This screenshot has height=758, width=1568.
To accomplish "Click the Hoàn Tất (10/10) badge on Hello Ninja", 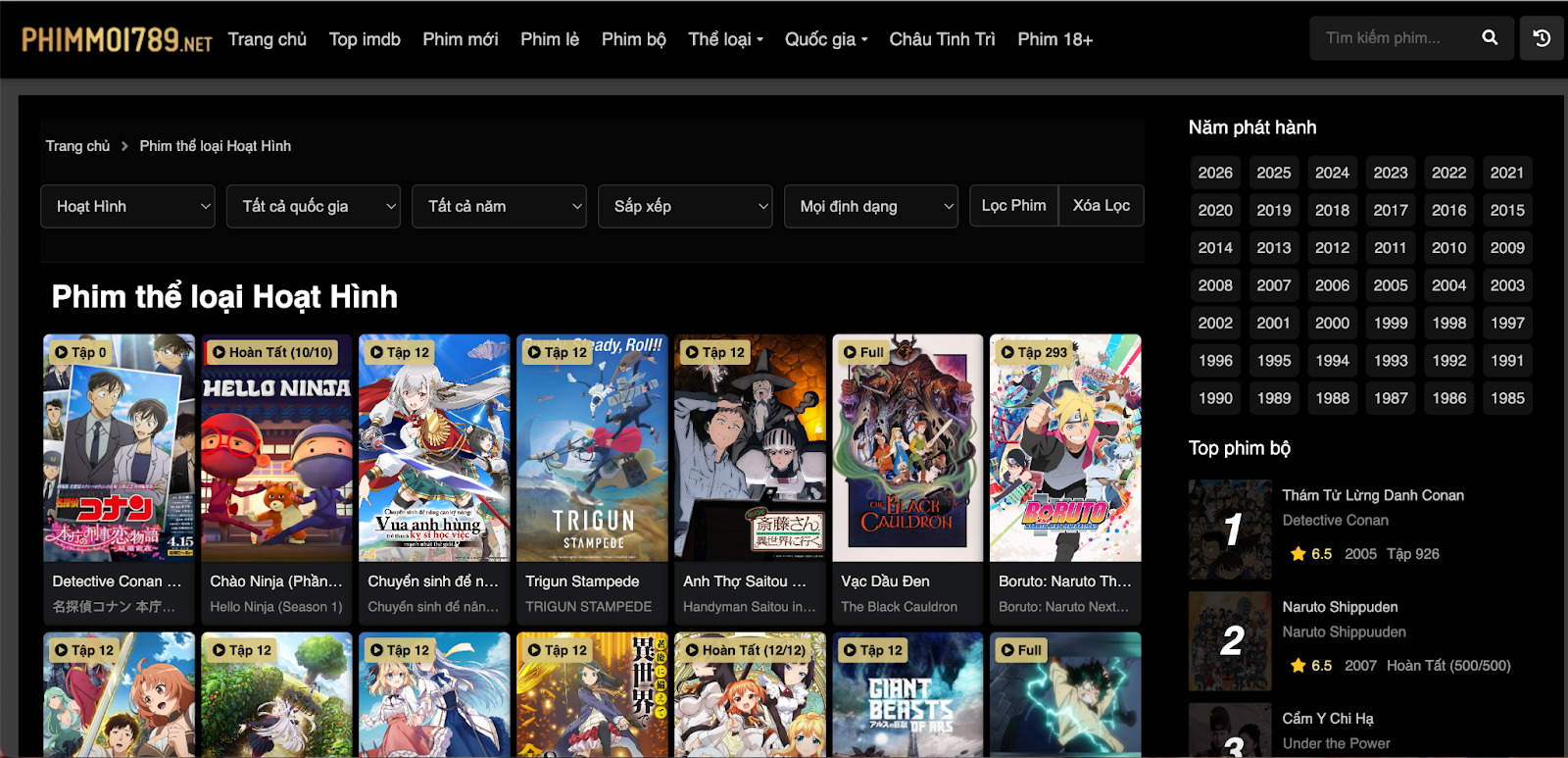I will pos(272,352).
